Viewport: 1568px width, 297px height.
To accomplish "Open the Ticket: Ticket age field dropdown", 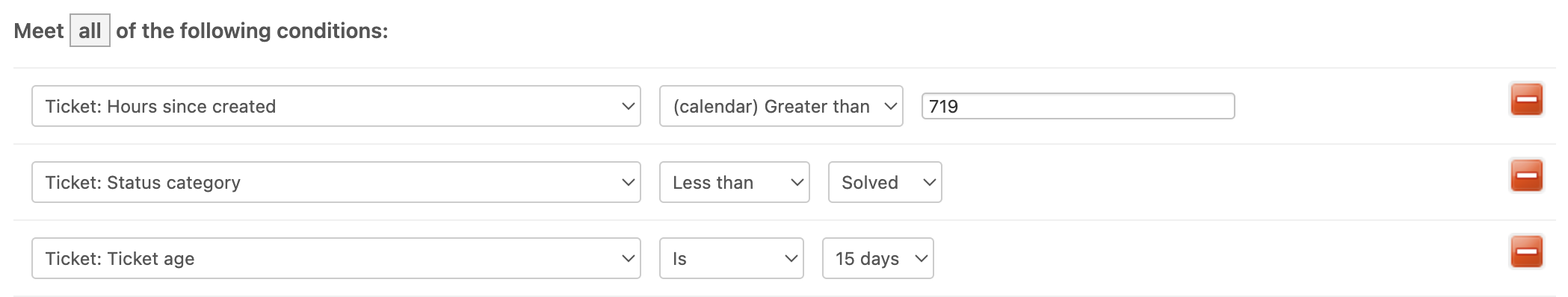I will (x=336, y=258).
